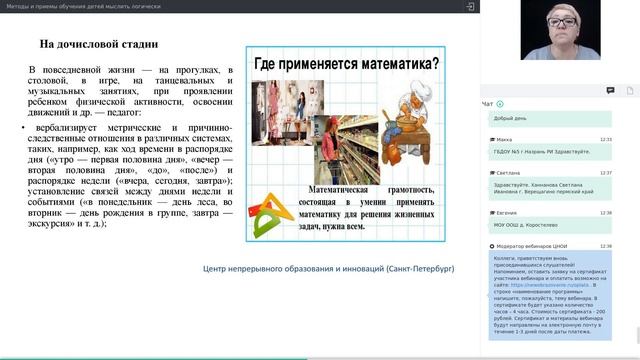Click the webinar progress bar at the bottom
The height and width of the screenshot is (360, 640).
click(x=320, y=359)
